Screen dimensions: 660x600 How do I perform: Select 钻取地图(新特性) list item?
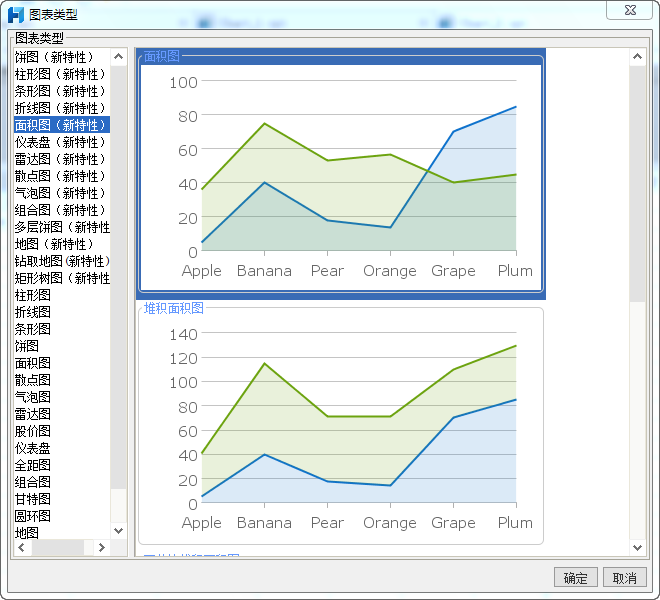click(x=62, y=261)
